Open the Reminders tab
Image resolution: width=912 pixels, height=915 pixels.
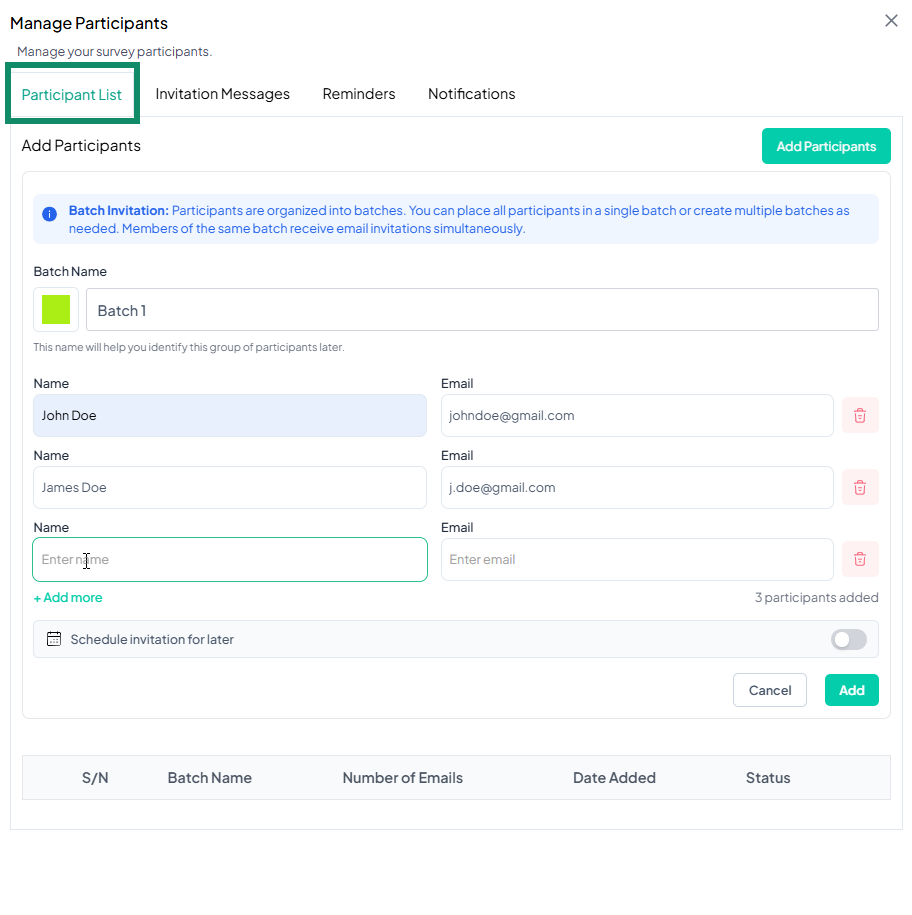[x=358, y=94]
